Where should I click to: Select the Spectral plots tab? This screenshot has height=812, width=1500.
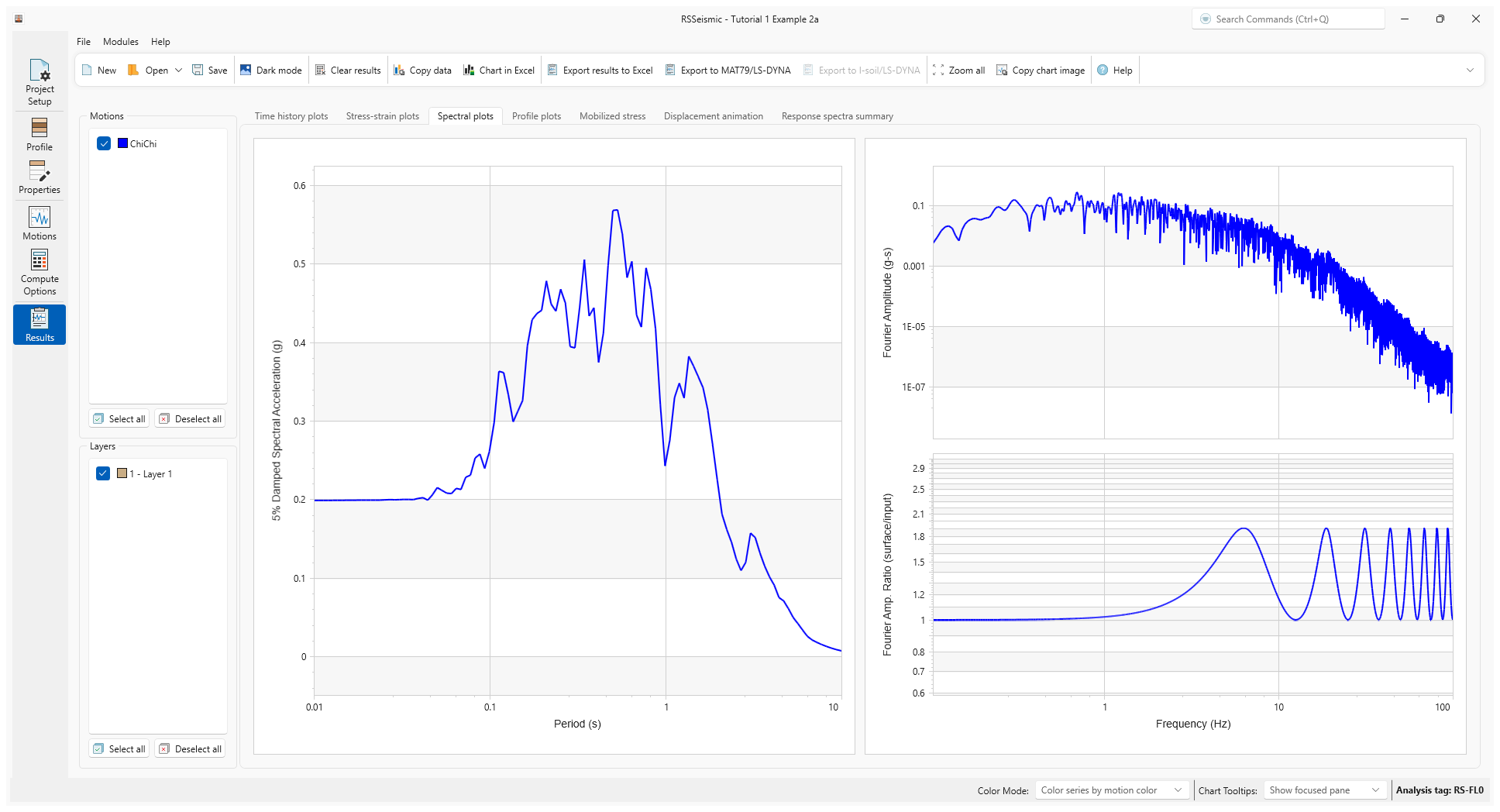(466, 116)
